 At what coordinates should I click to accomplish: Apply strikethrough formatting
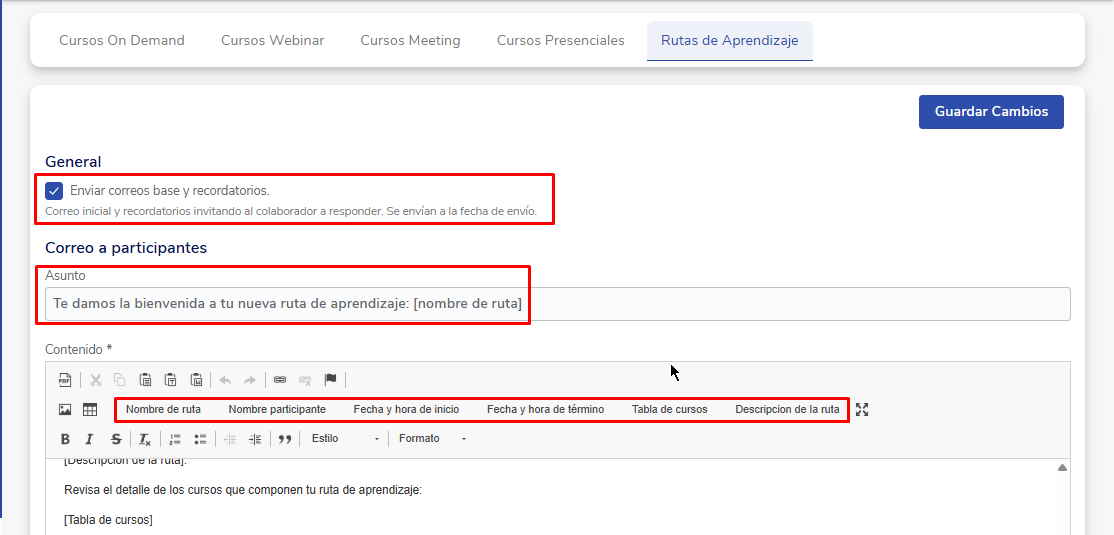point(116,439)
